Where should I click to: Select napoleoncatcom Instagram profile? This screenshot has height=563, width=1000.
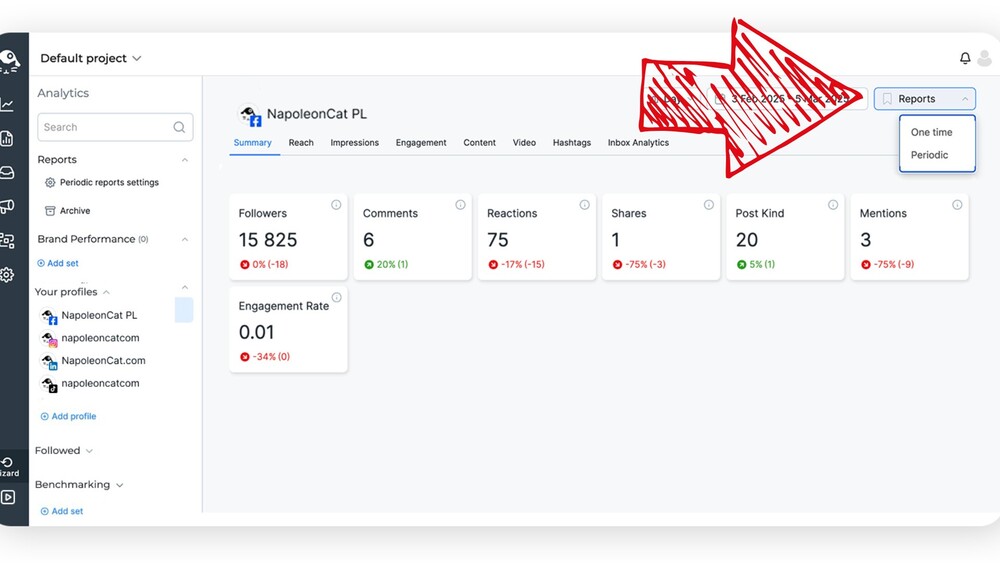[x=91, y=338]
